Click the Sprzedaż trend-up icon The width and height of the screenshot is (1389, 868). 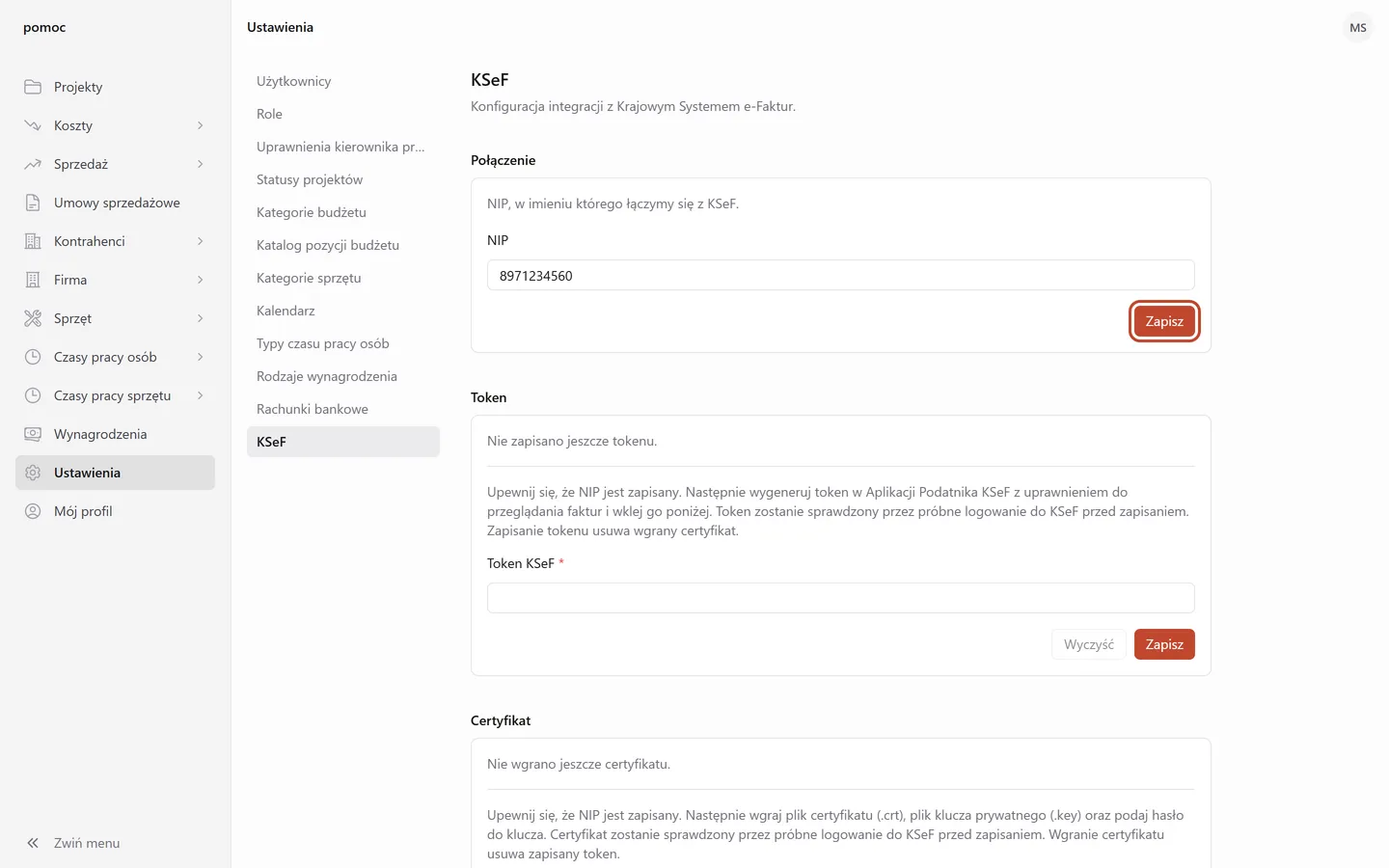click(33, 164)
